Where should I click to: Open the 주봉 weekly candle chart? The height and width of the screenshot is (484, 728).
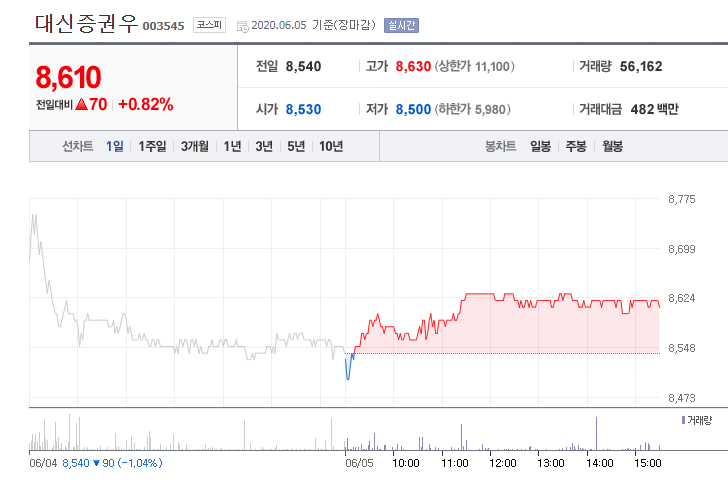point(576,146)
